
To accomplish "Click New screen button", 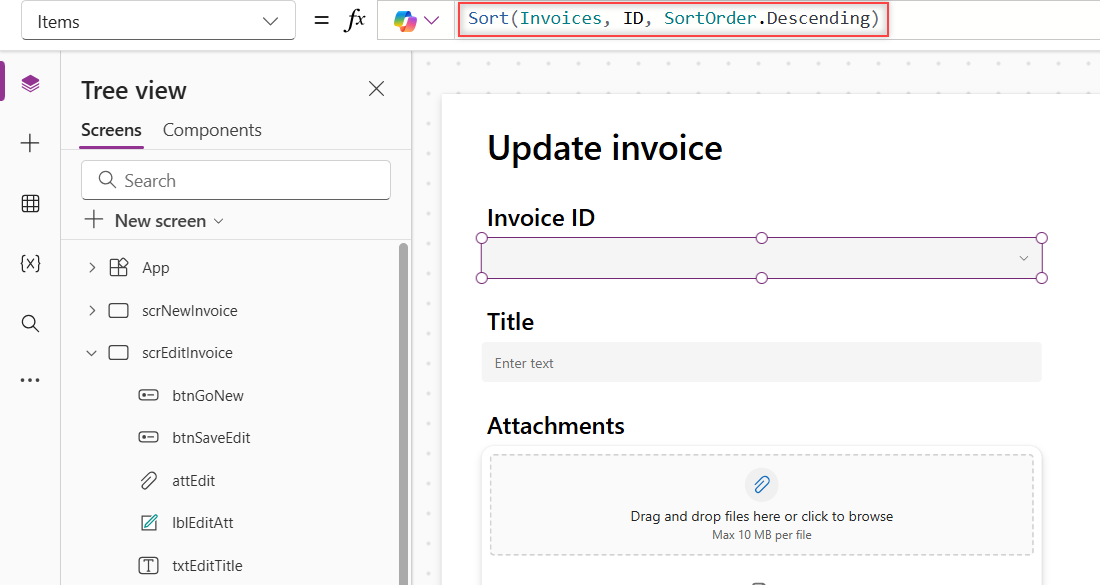I will 154,220.
